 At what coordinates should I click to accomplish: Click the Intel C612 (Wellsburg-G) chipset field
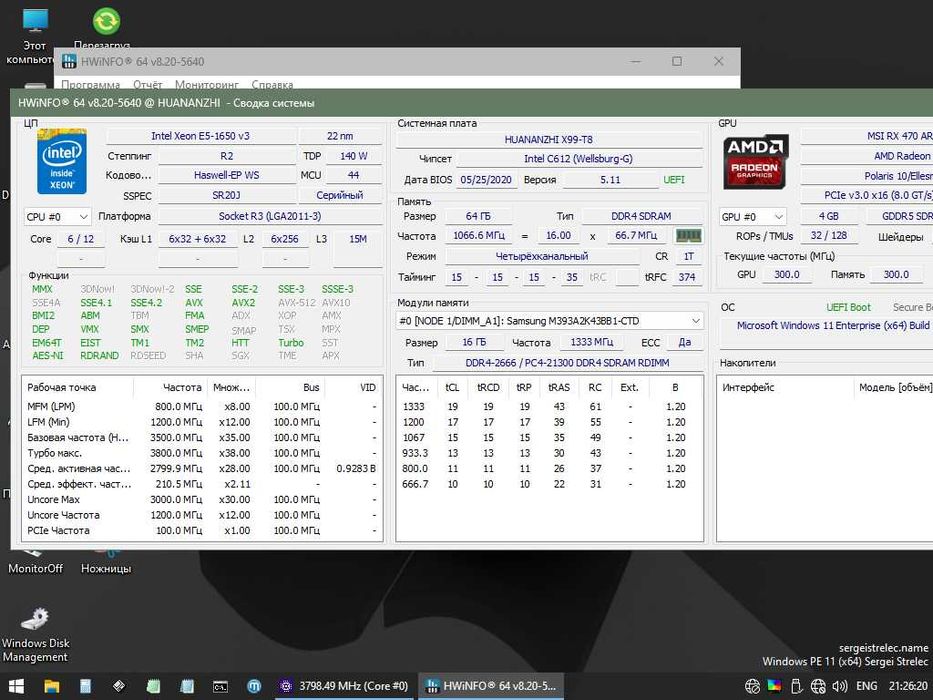click(578, 159)
